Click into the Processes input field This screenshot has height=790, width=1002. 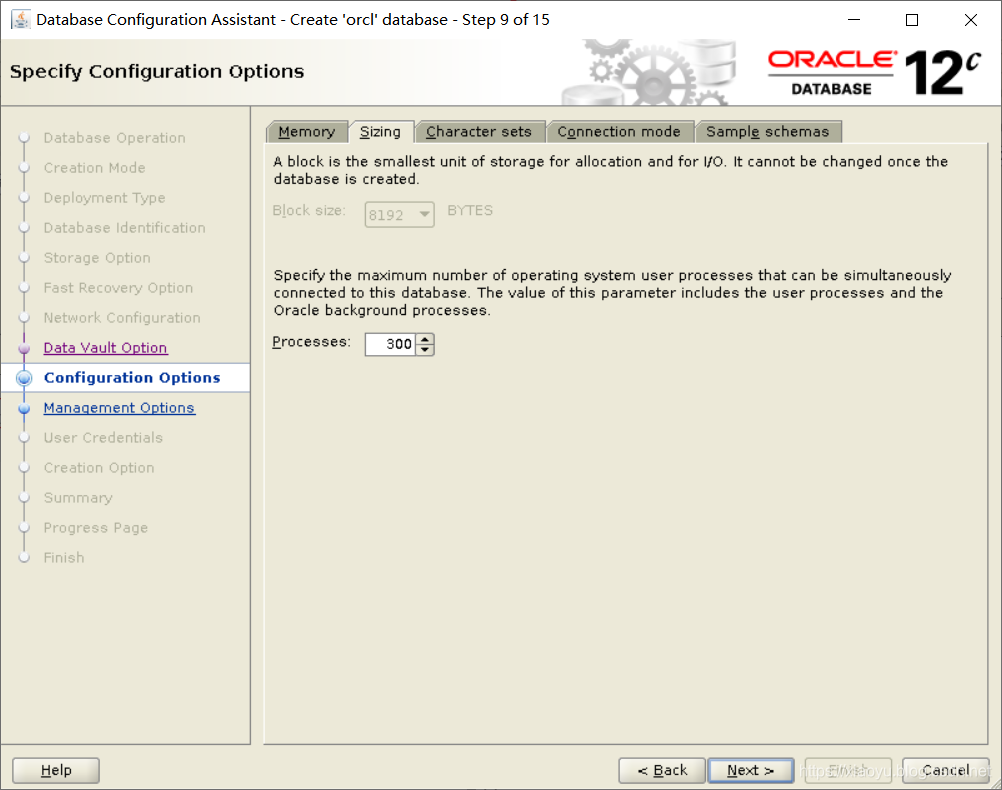(x=390, y=344)
